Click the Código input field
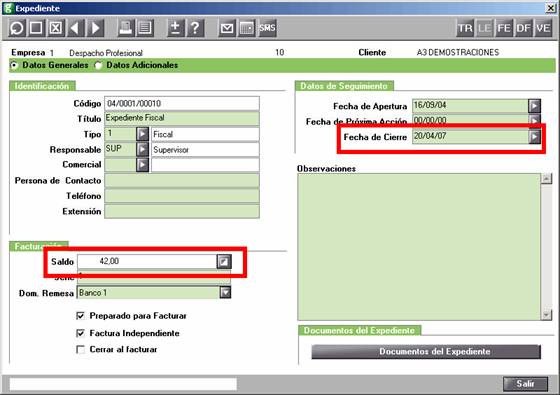560x395 pixels. pos(182,104)
